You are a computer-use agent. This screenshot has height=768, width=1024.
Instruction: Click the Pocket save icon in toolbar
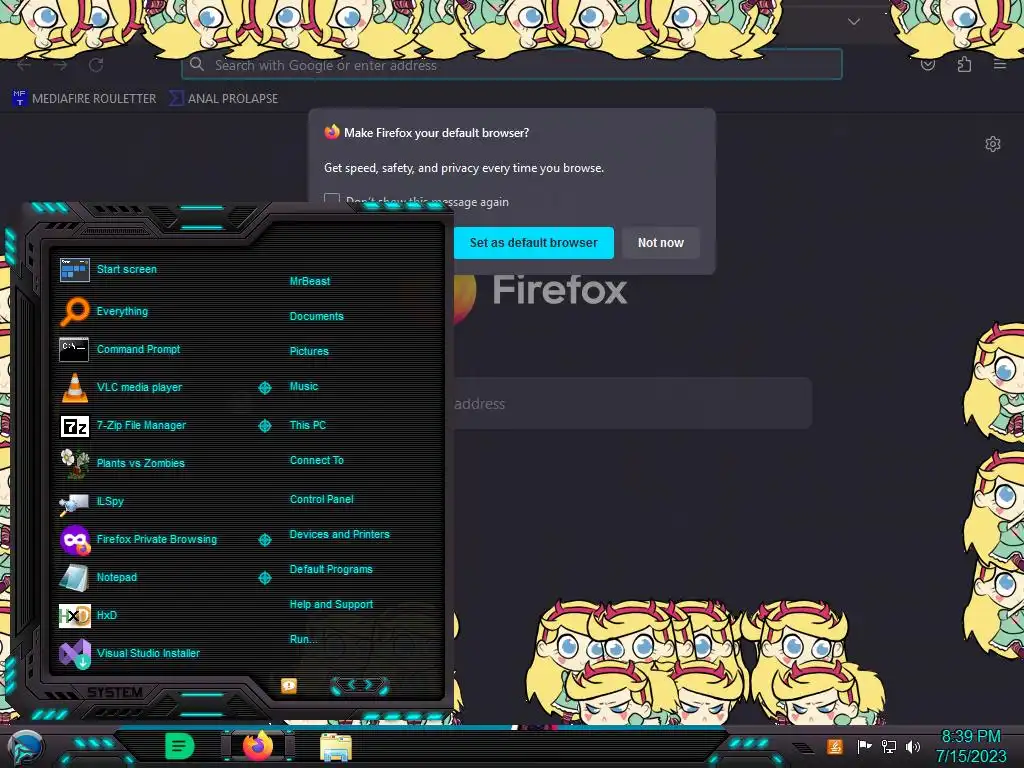(x=928, y=64)
